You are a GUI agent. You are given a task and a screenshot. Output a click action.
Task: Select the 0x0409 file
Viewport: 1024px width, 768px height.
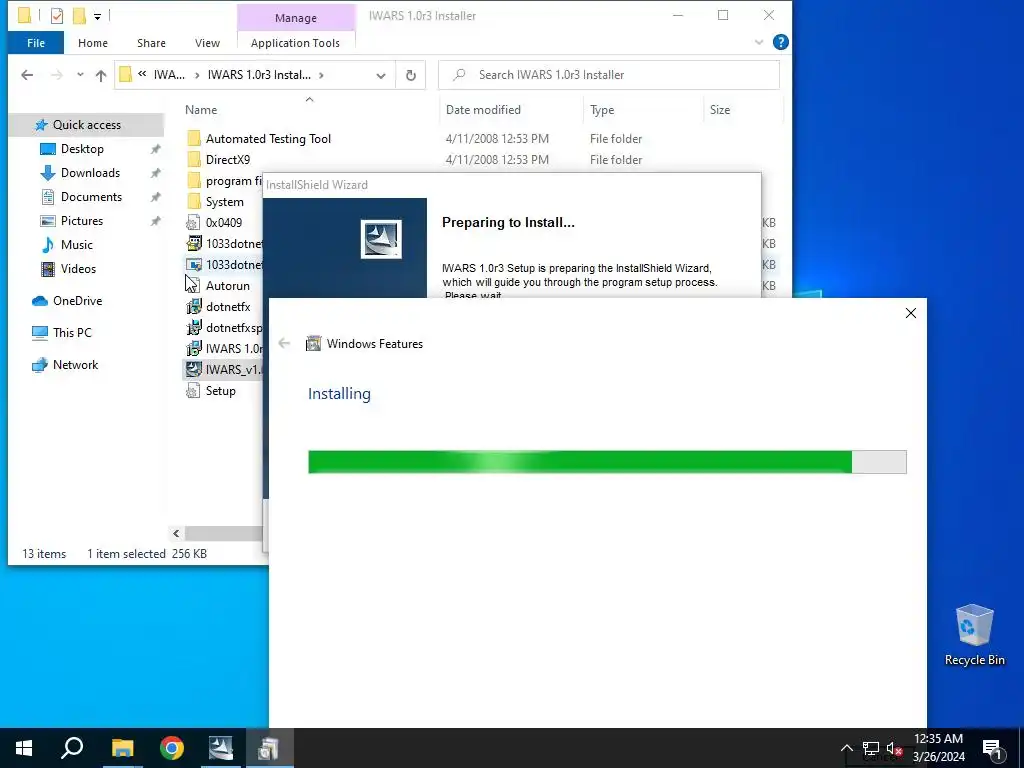click(223, 223)
